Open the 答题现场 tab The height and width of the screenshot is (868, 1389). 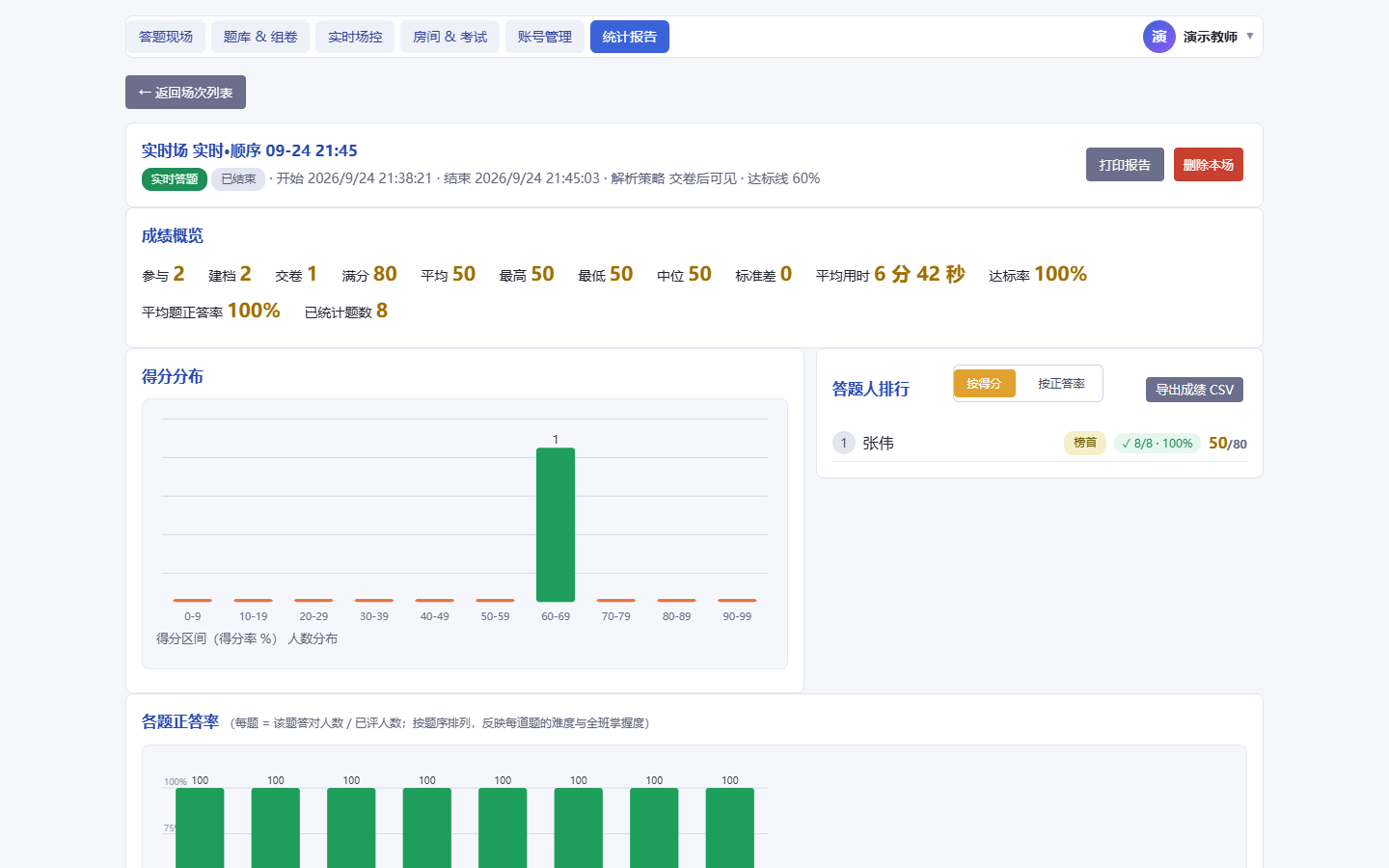(166, 37)
